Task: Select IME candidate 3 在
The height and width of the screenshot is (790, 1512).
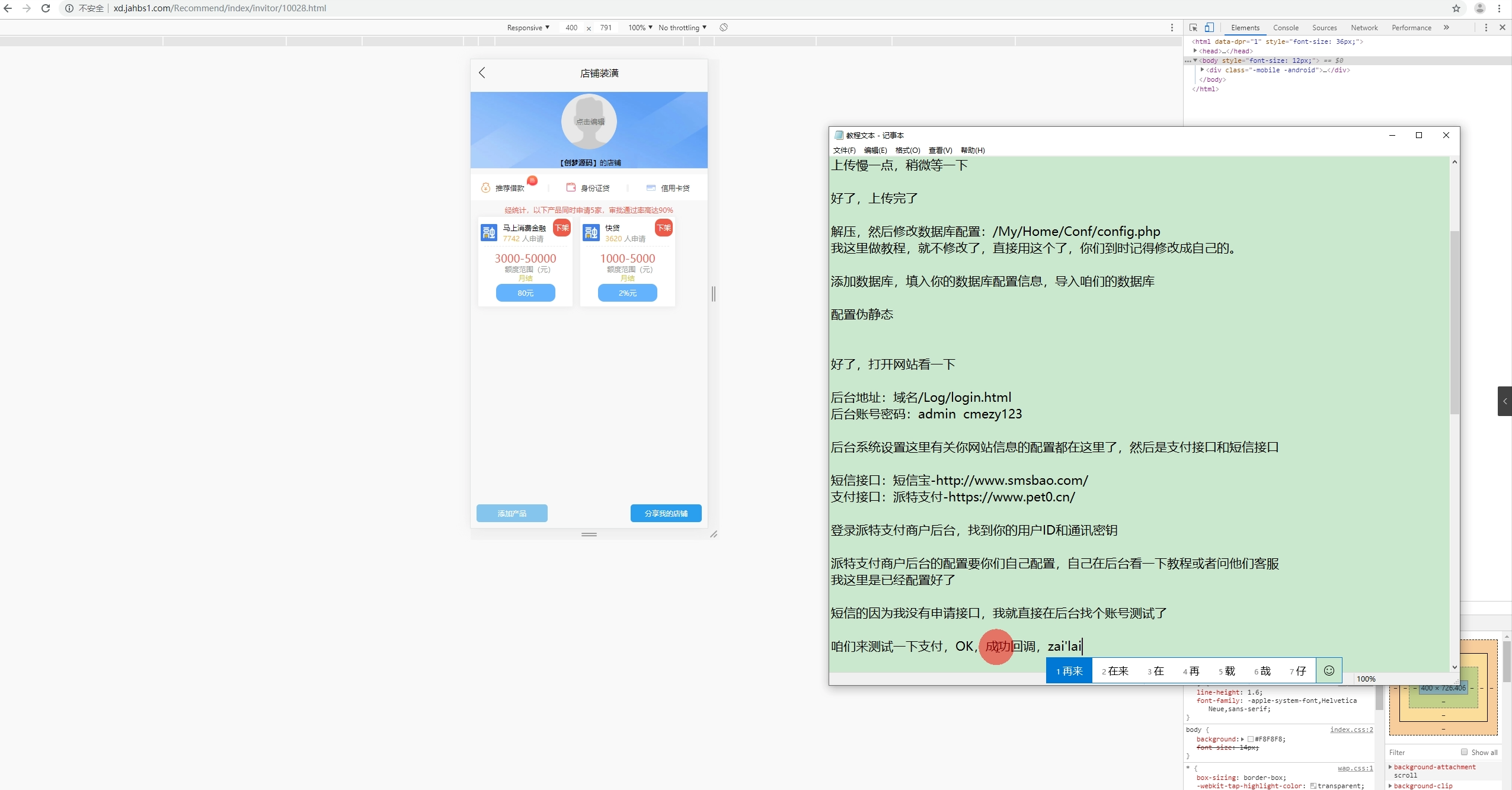Action: coord(1156,671)
